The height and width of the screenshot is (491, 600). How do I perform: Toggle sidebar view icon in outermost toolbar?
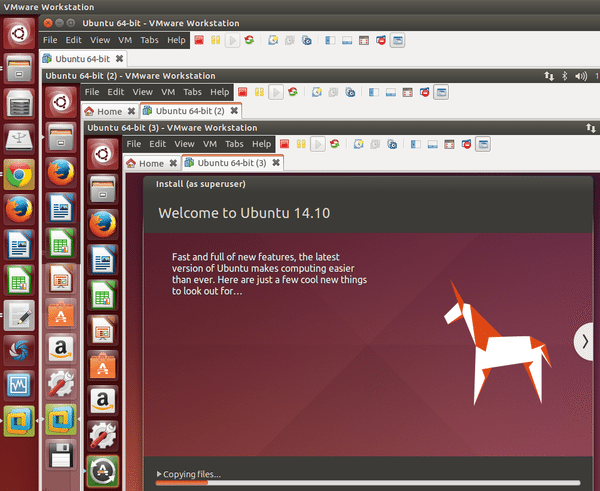coord(330,40)
